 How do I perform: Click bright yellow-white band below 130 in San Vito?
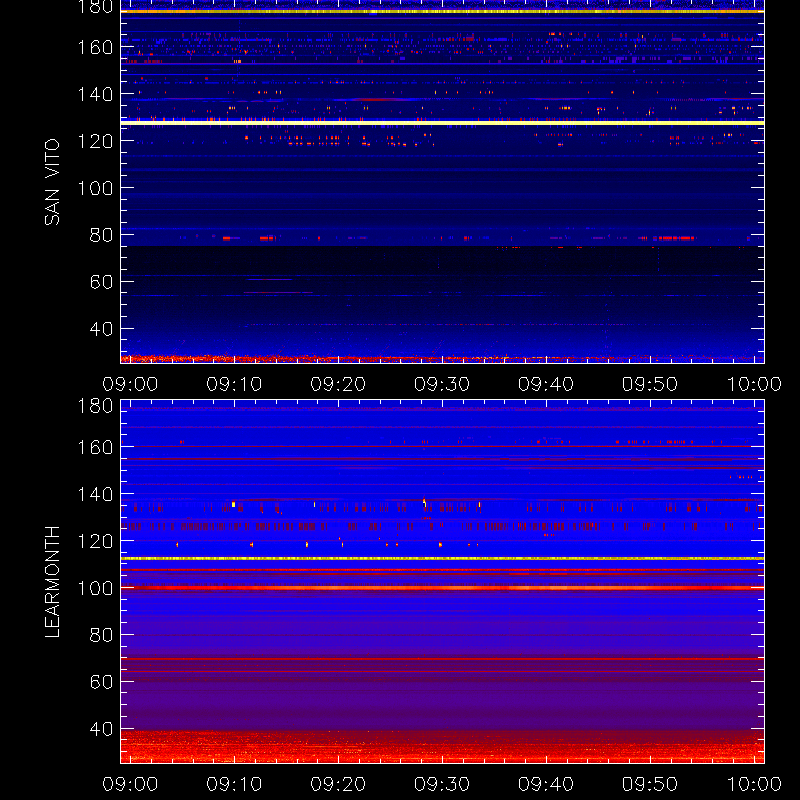click(x=442, y=123)
